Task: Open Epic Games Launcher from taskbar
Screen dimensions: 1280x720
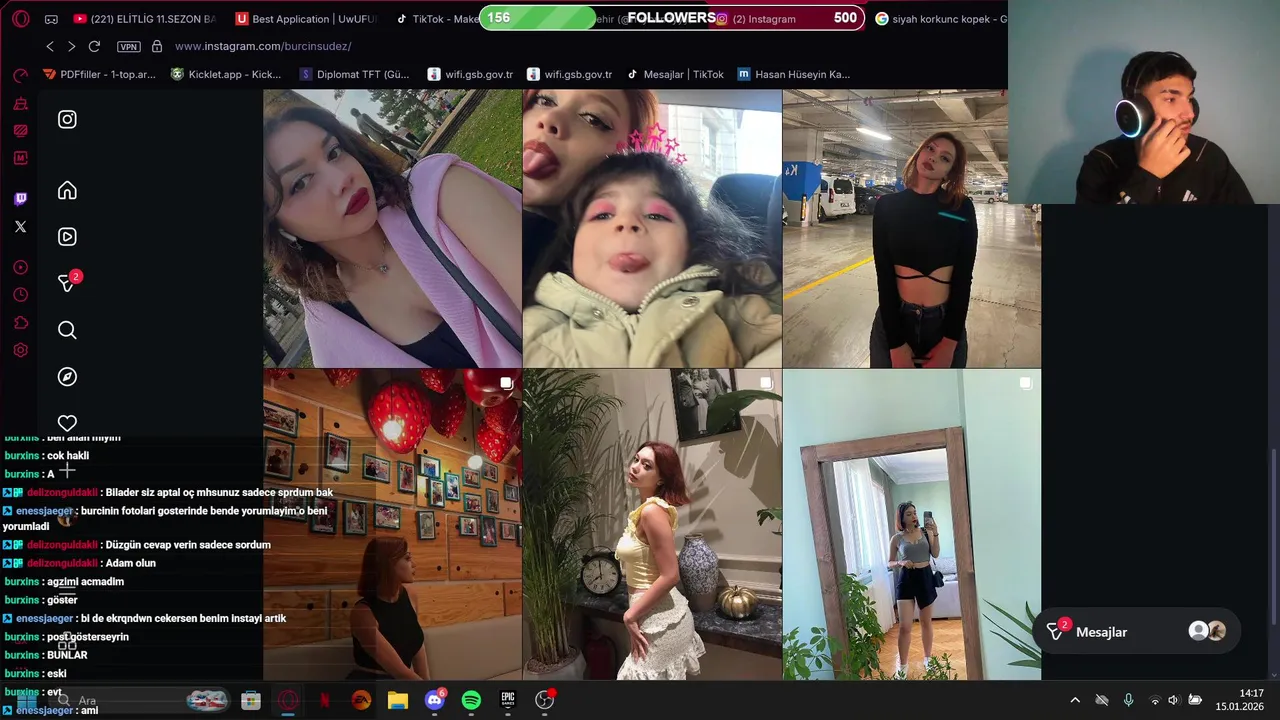Action: click(x=508, y=700)
